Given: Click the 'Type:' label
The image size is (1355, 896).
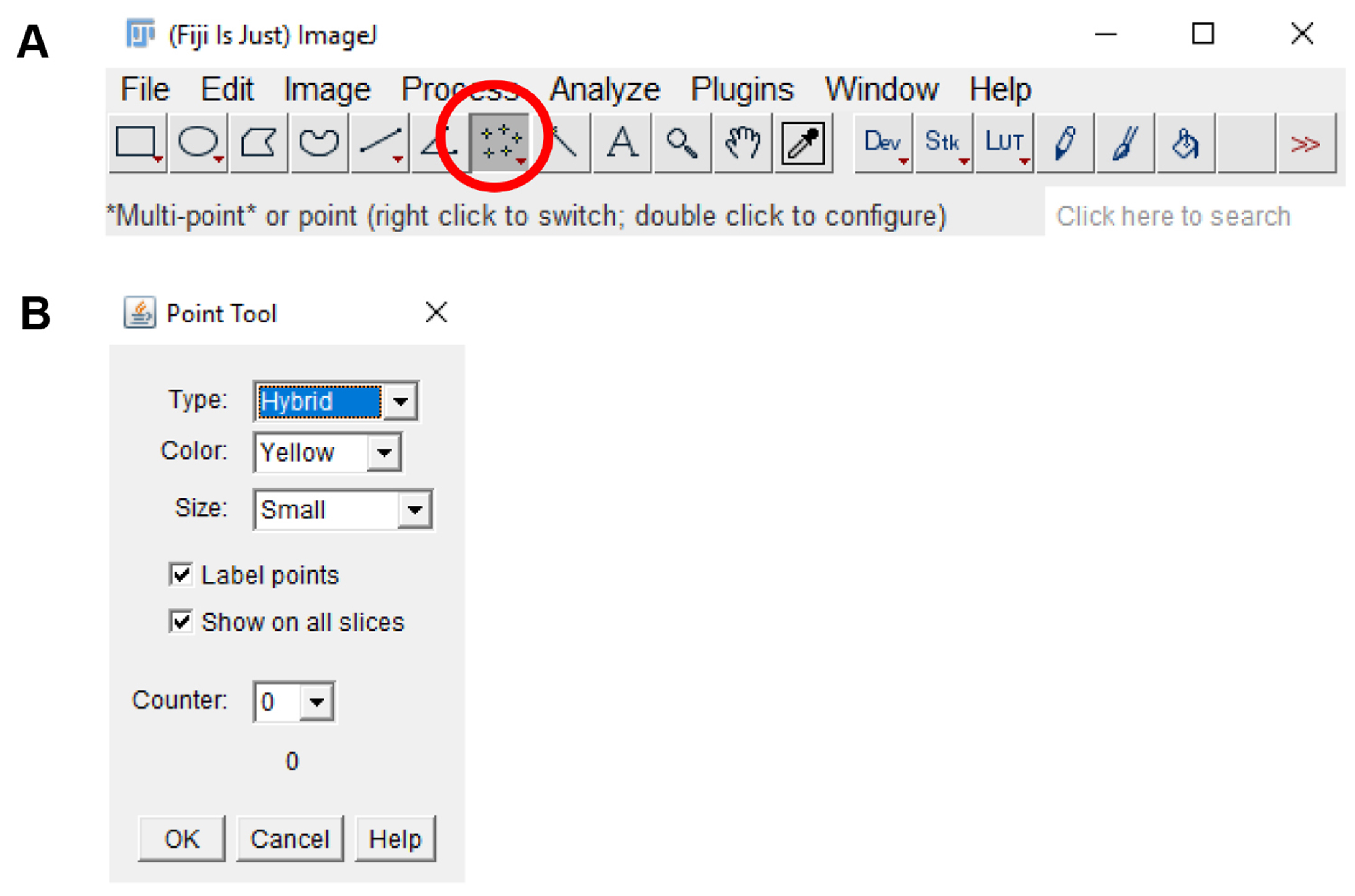Looking at the screenshot, I should [x=198, y=399].
